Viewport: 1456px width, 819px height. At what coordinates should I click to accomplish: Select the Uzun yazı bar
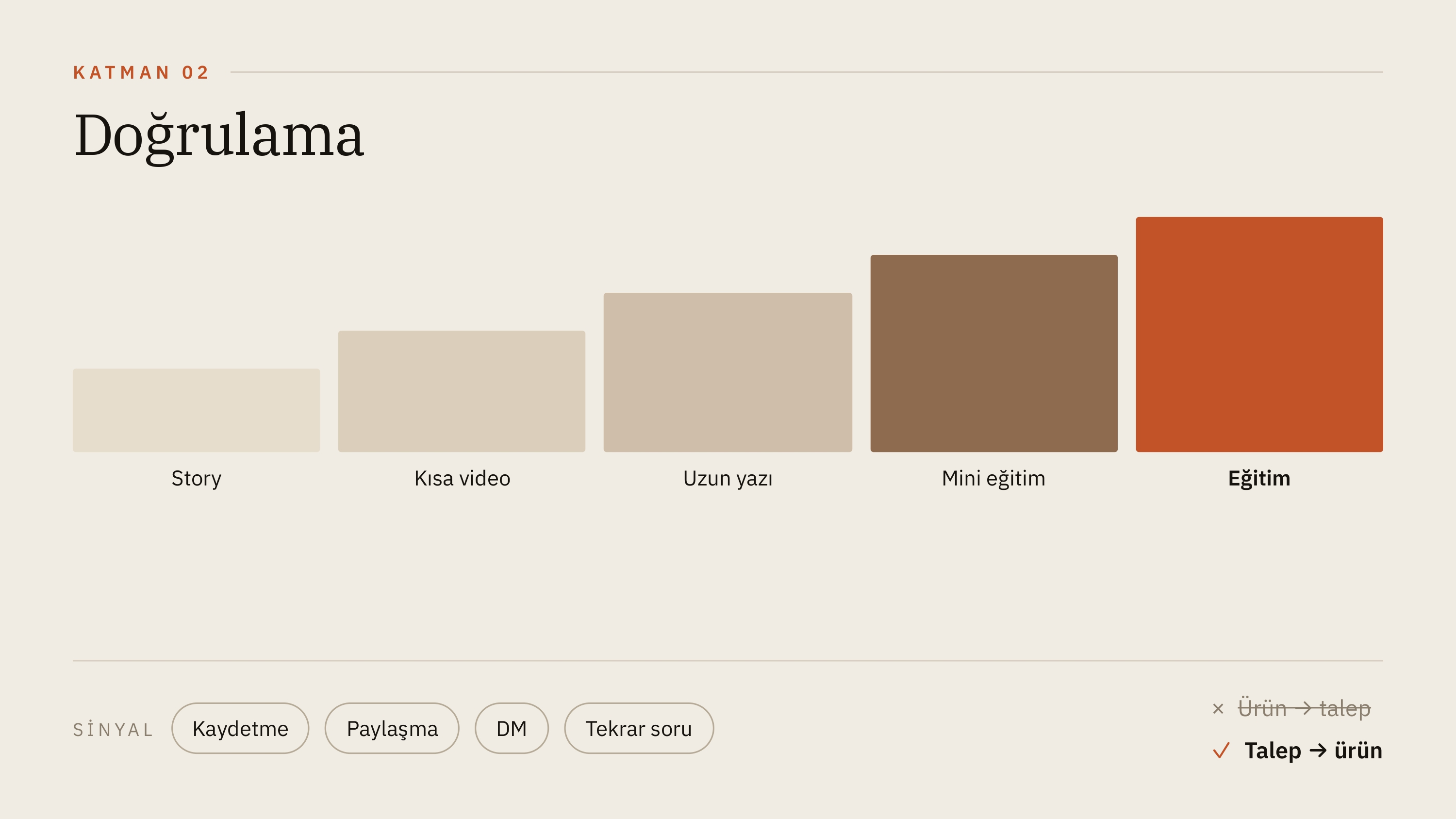click(x=728, y=372)
